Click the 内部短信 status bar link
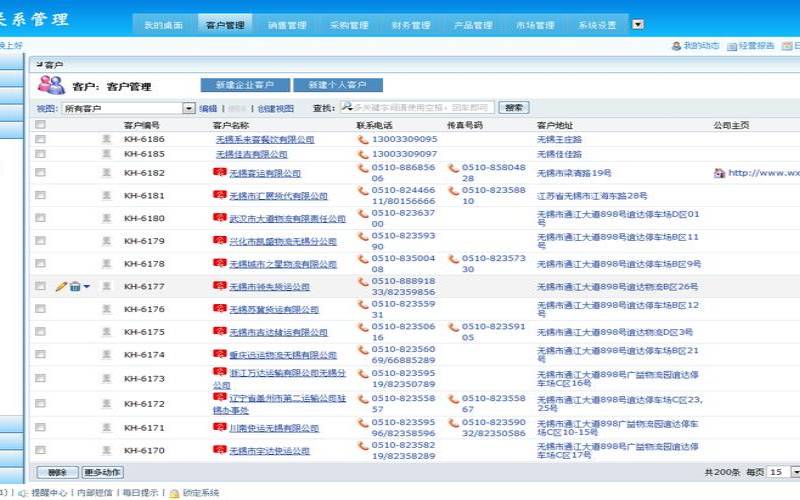The height and width of the screenshot is (500, 800). [x=94, y=493]
